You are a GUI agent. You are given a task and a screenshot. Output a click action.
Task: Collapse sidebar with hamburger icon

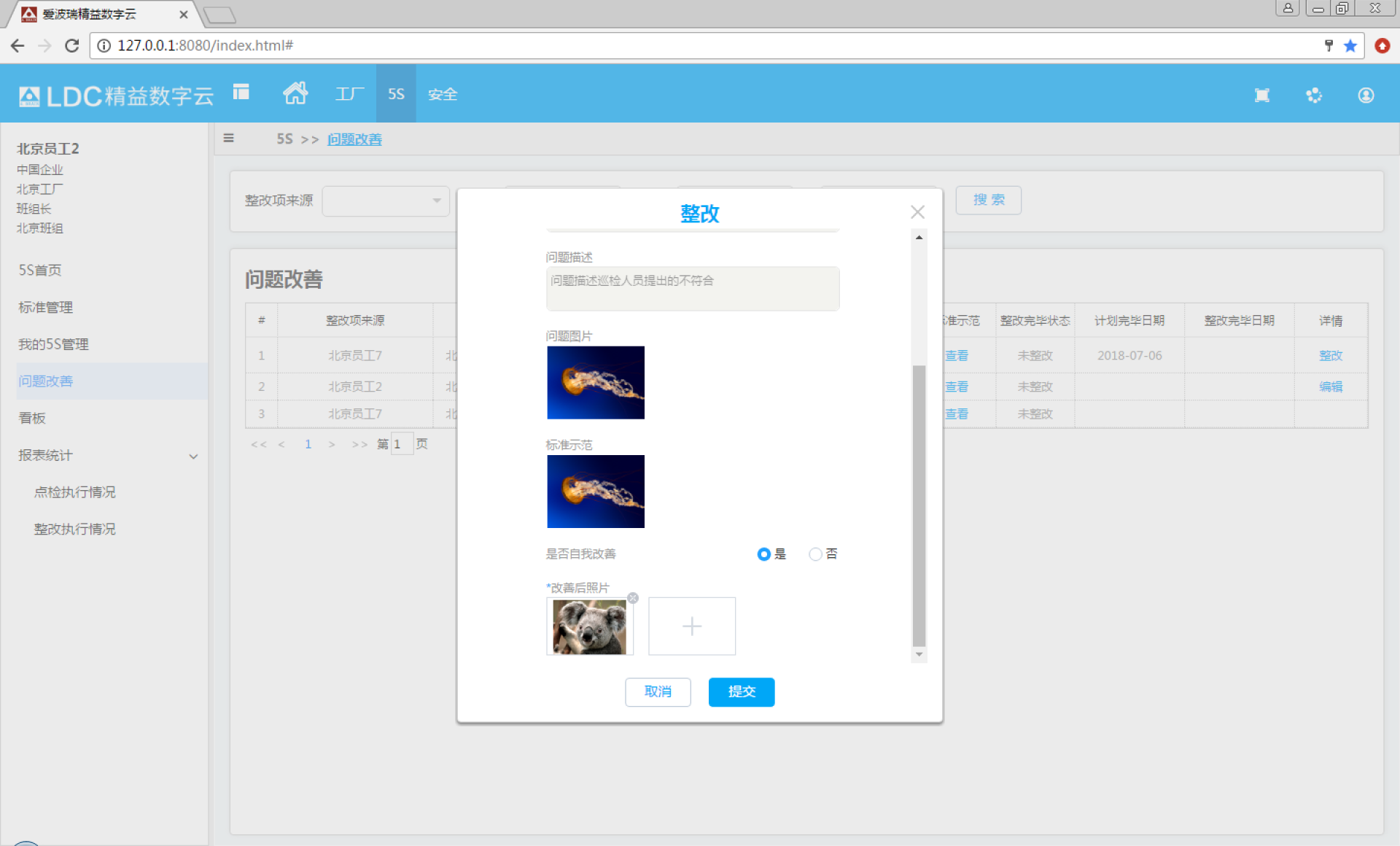(229, 139)
